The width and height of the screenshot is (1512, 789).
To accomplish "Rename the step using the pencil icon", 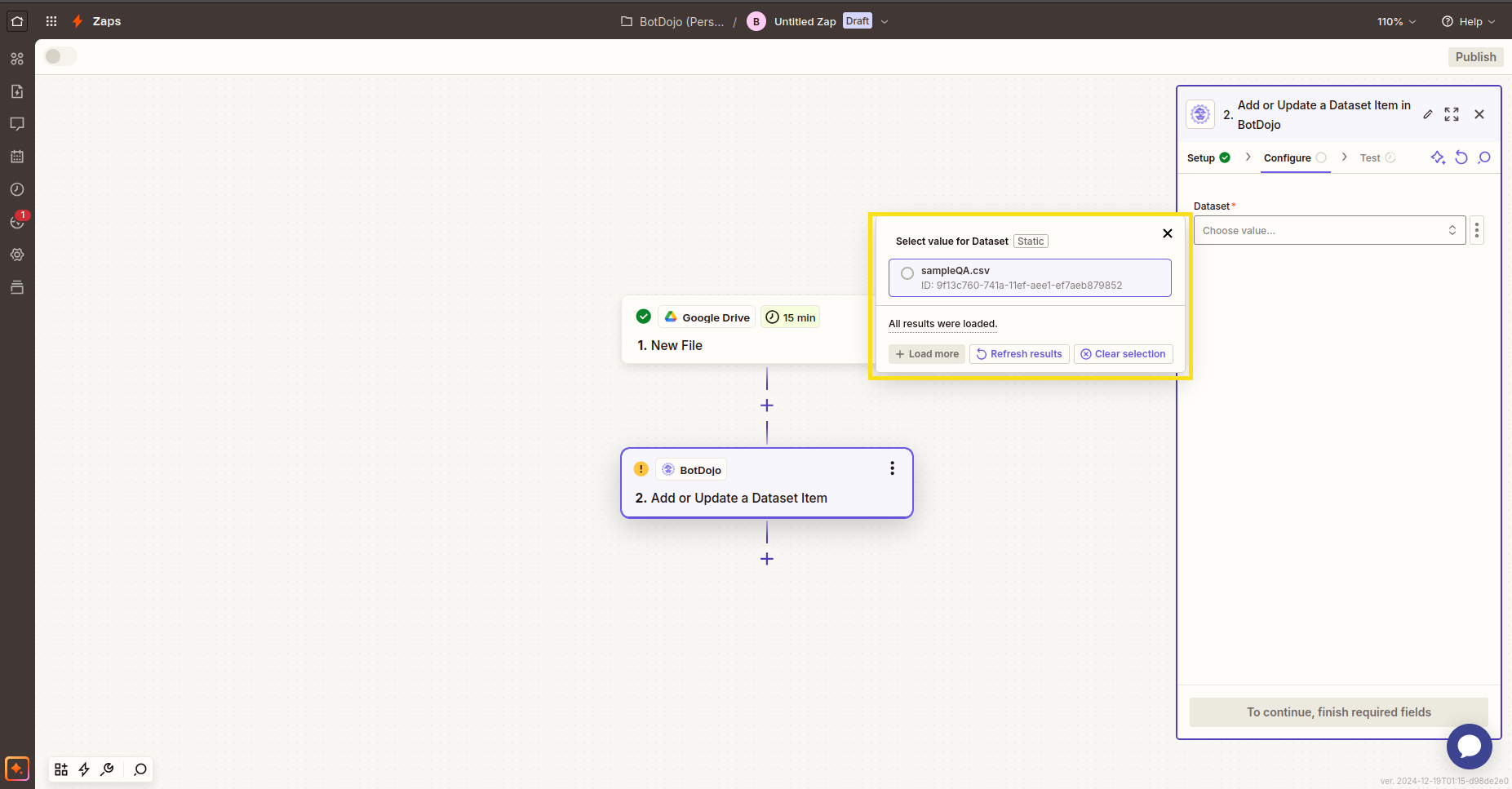I will click(x=1428, y=114).
